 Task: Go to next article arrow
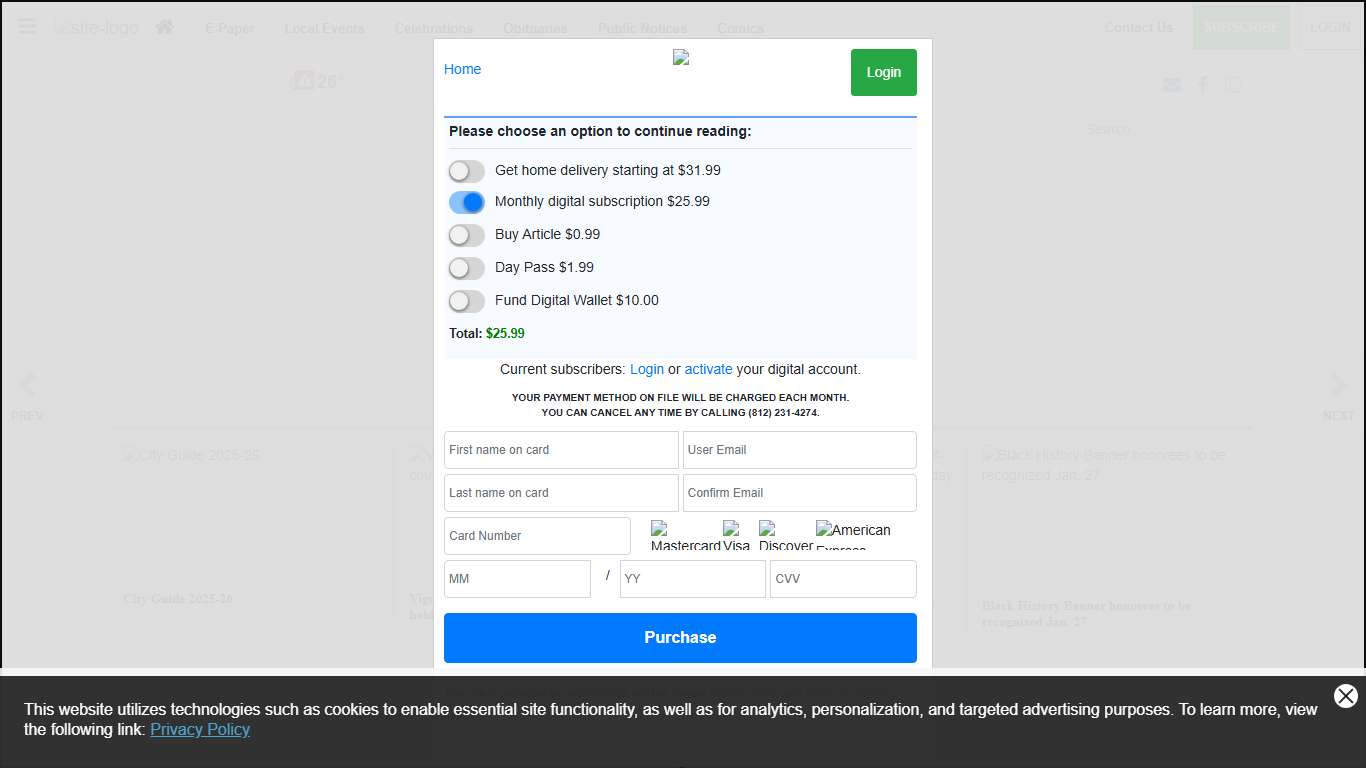pos(1338,385)
